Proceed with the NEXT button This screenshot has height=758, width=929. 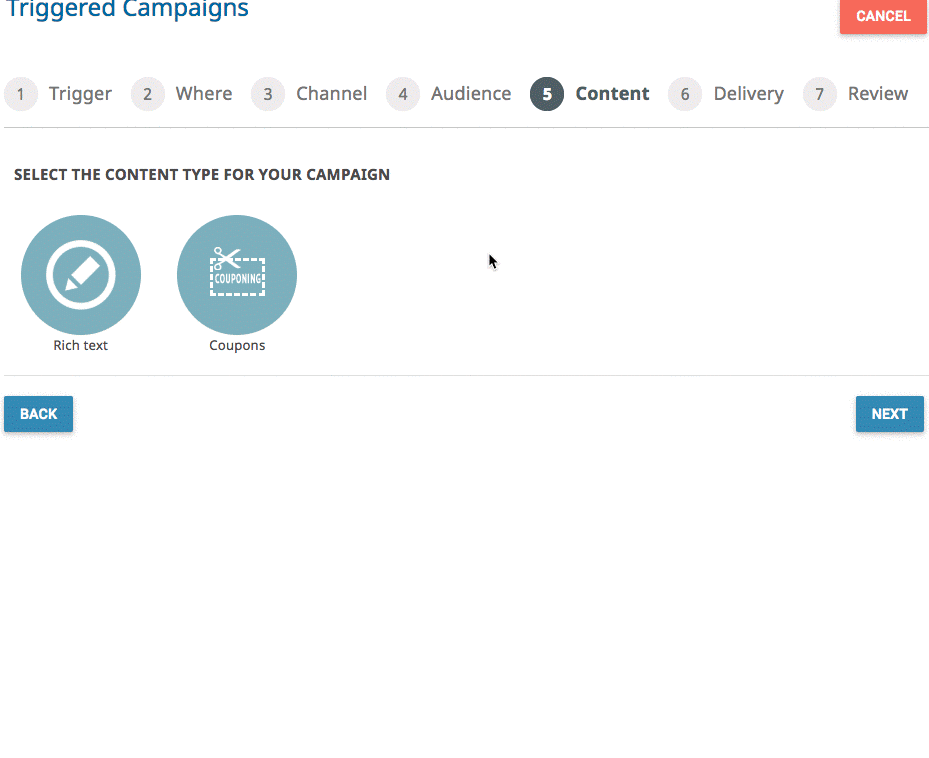[889, 414]
